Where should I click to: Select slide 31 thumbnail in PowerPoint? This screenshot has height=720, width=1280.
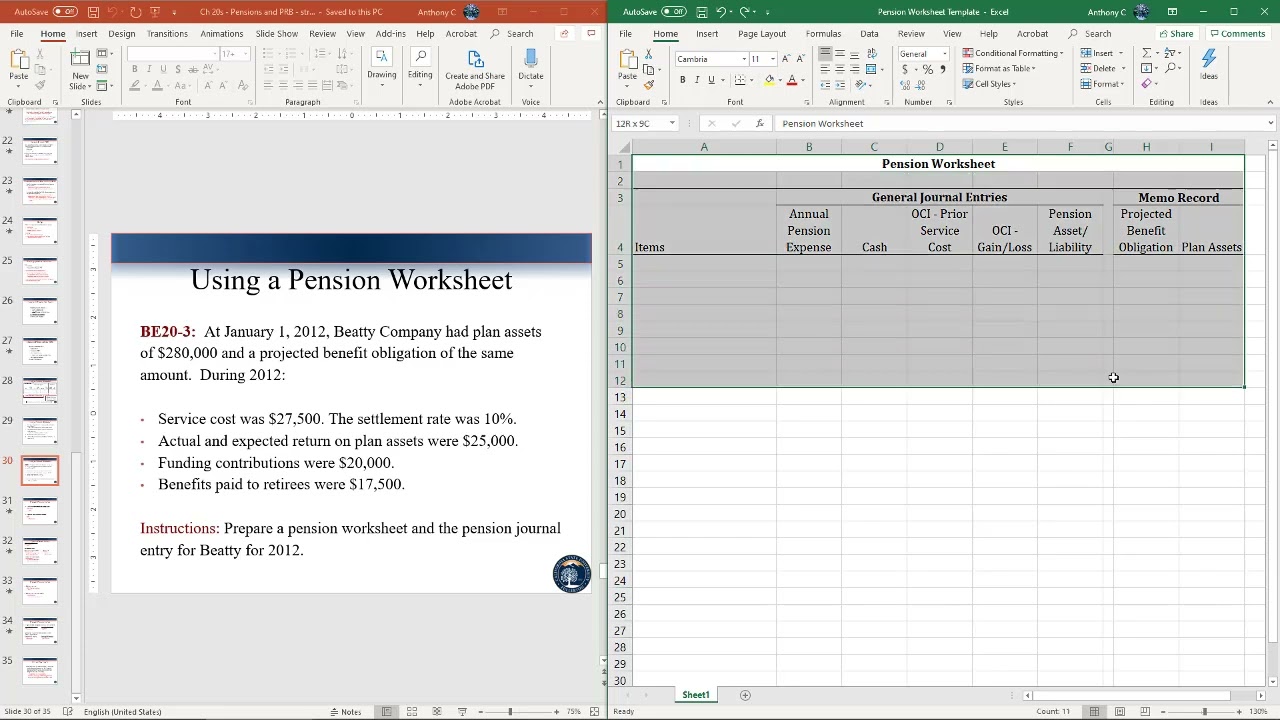pos(40,510)
